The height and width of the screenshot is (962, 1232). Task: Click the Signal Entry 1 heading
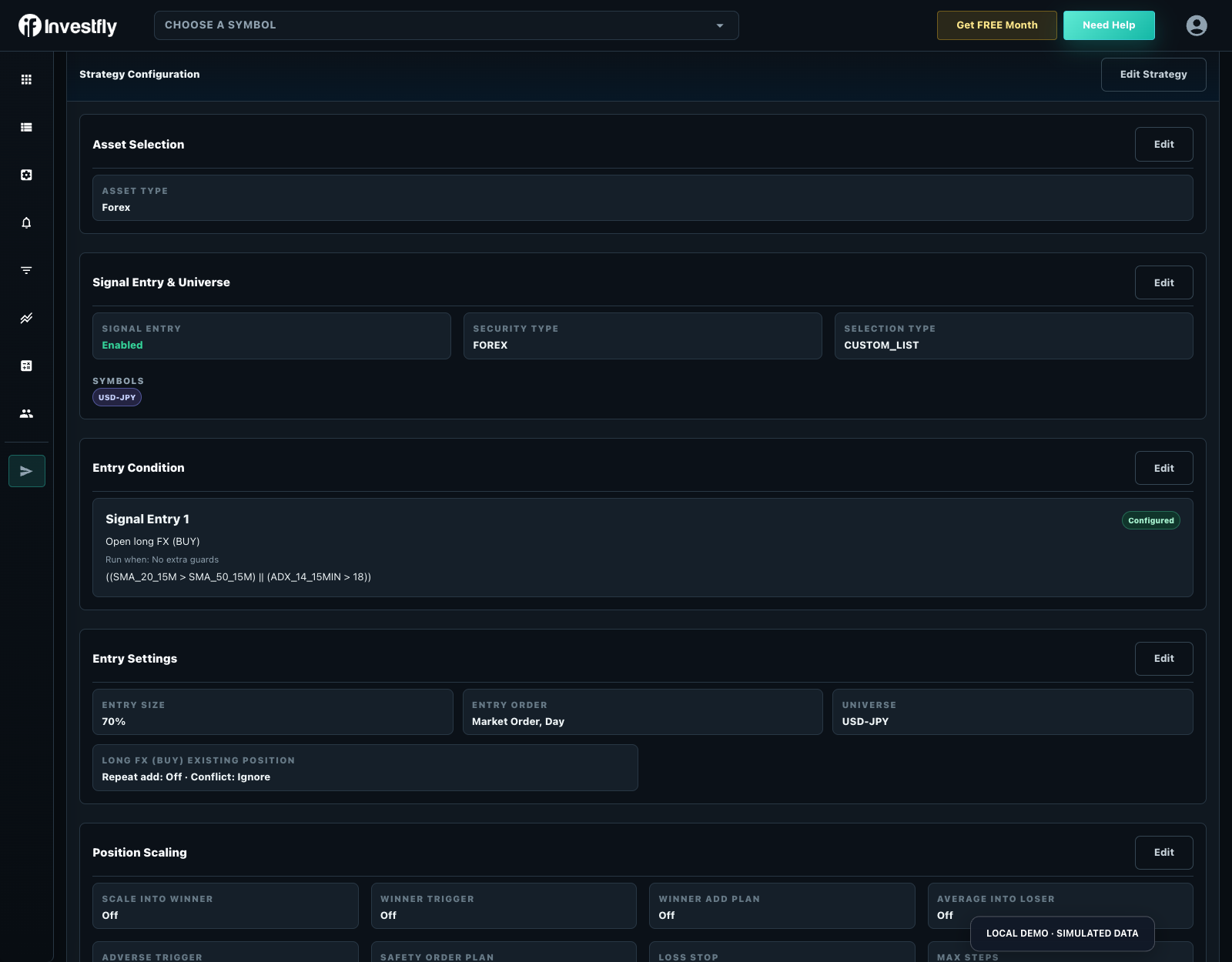[x=147, y=519]
